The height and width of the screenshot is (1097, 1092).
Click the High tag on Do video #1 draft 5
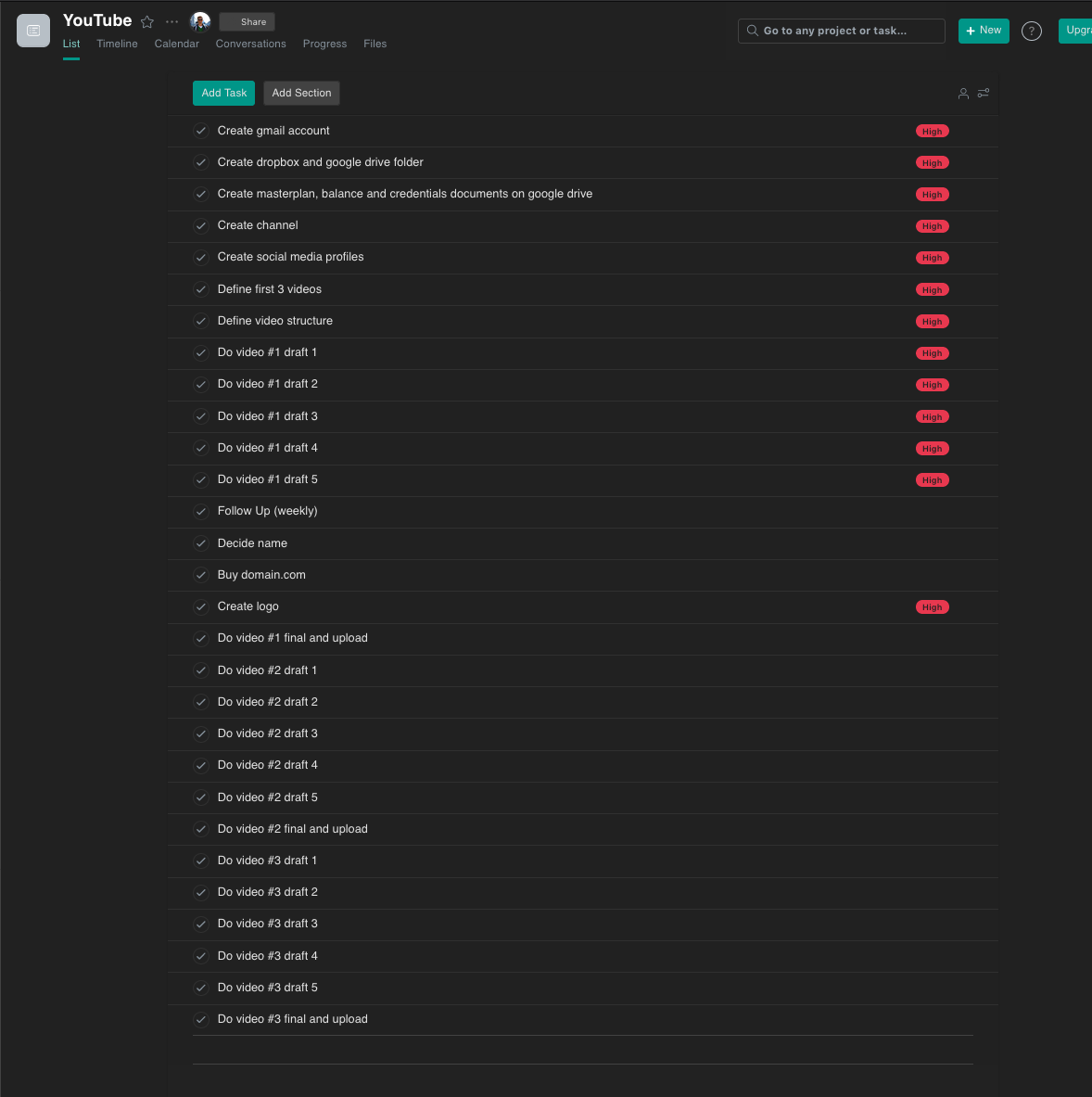[932, 480]
